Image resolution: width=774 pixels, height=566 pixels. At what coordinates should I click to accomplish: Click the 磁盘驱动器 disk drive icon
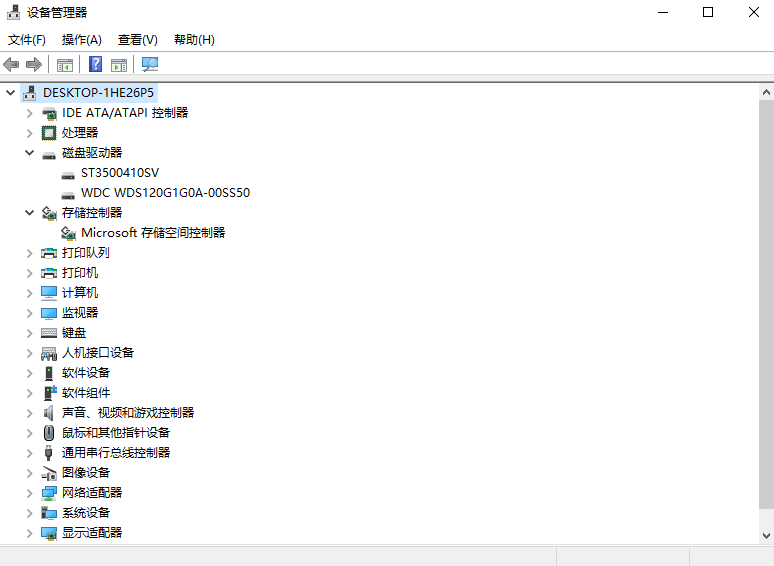click(49, 155)
